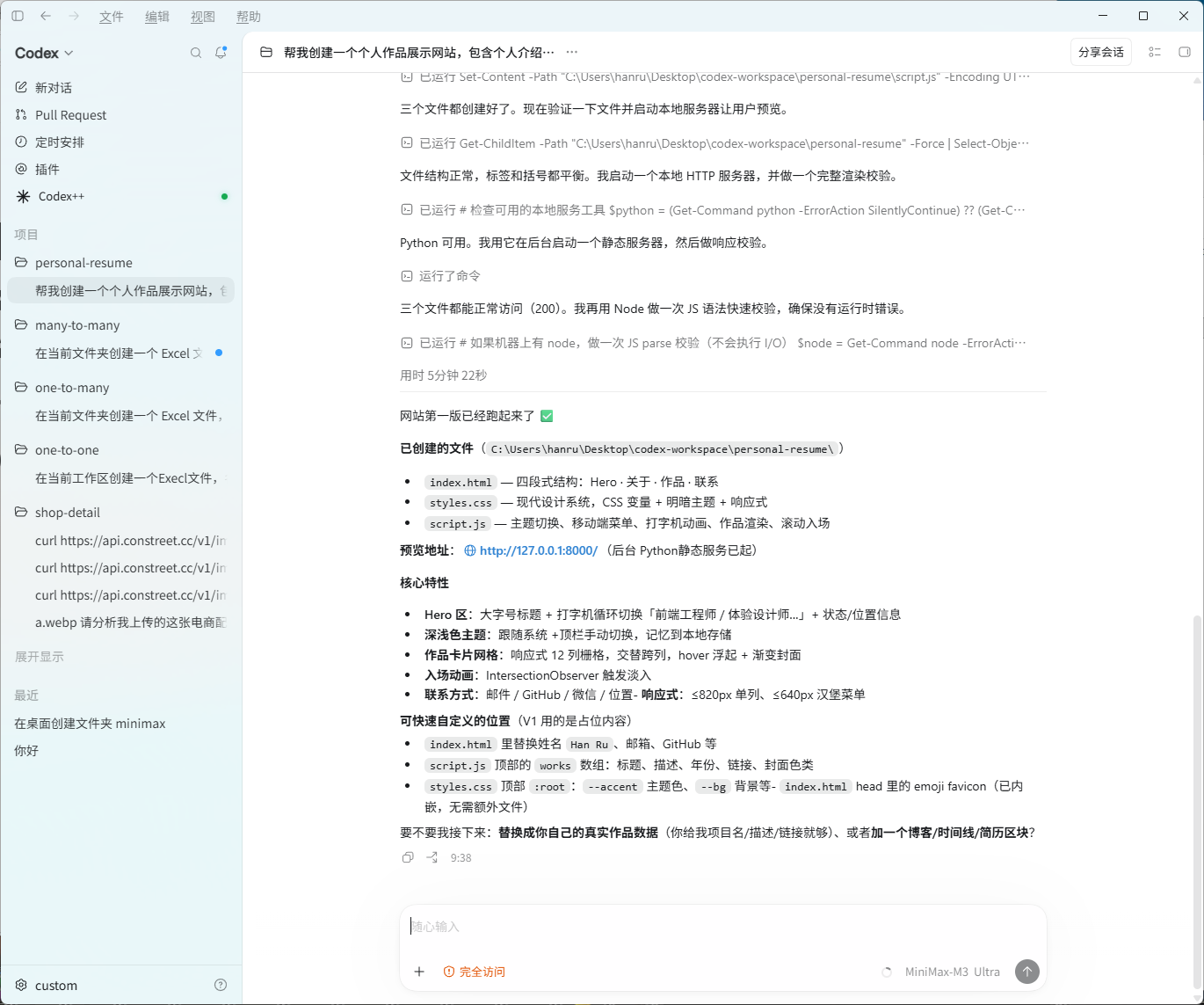The width and height of the screenshot is (1204, 1005).
Task: Copy the reply using the copy icon
Action: tap(408, 857)
